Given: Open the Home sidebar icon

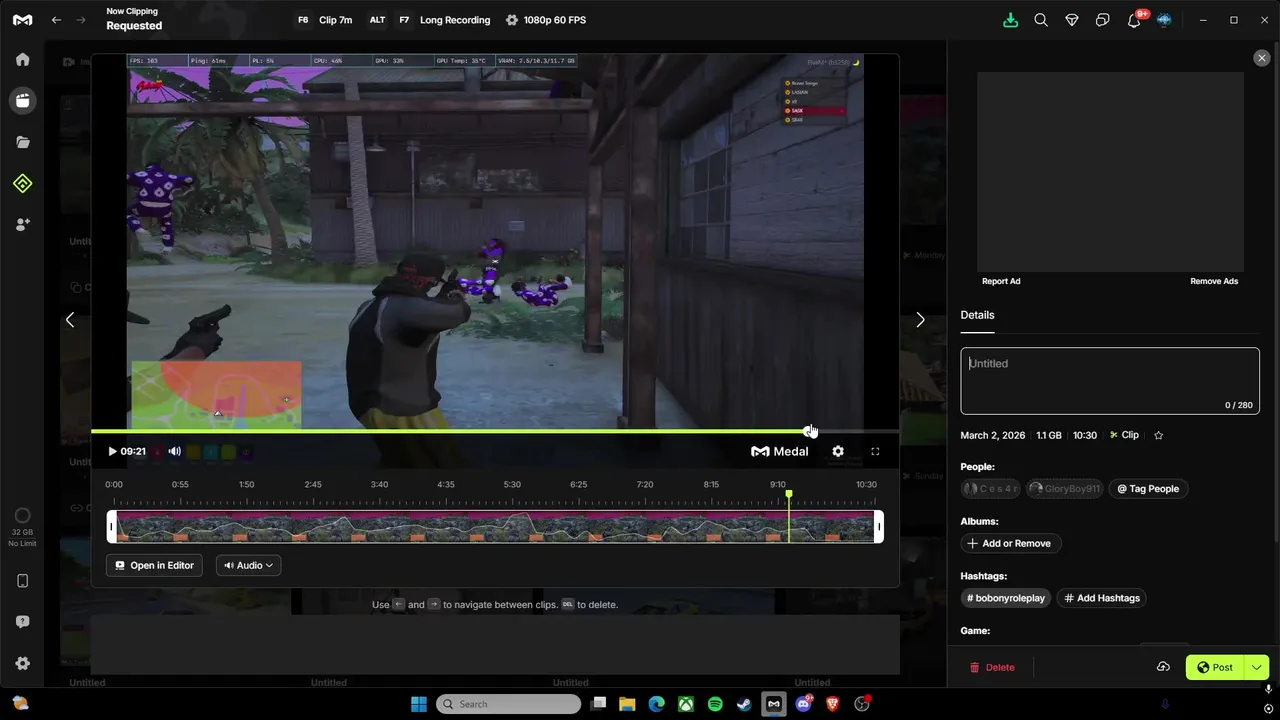Looking at the screenshot, I should click(22, 59).
